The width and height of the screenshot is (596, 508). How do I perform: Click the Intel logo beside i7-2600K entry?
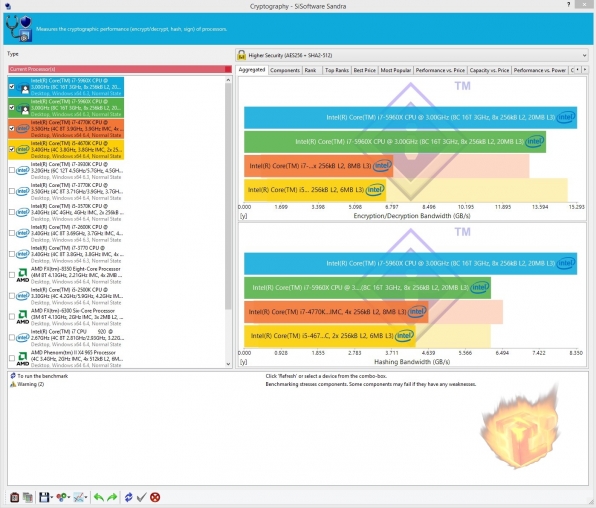point(22,233)
